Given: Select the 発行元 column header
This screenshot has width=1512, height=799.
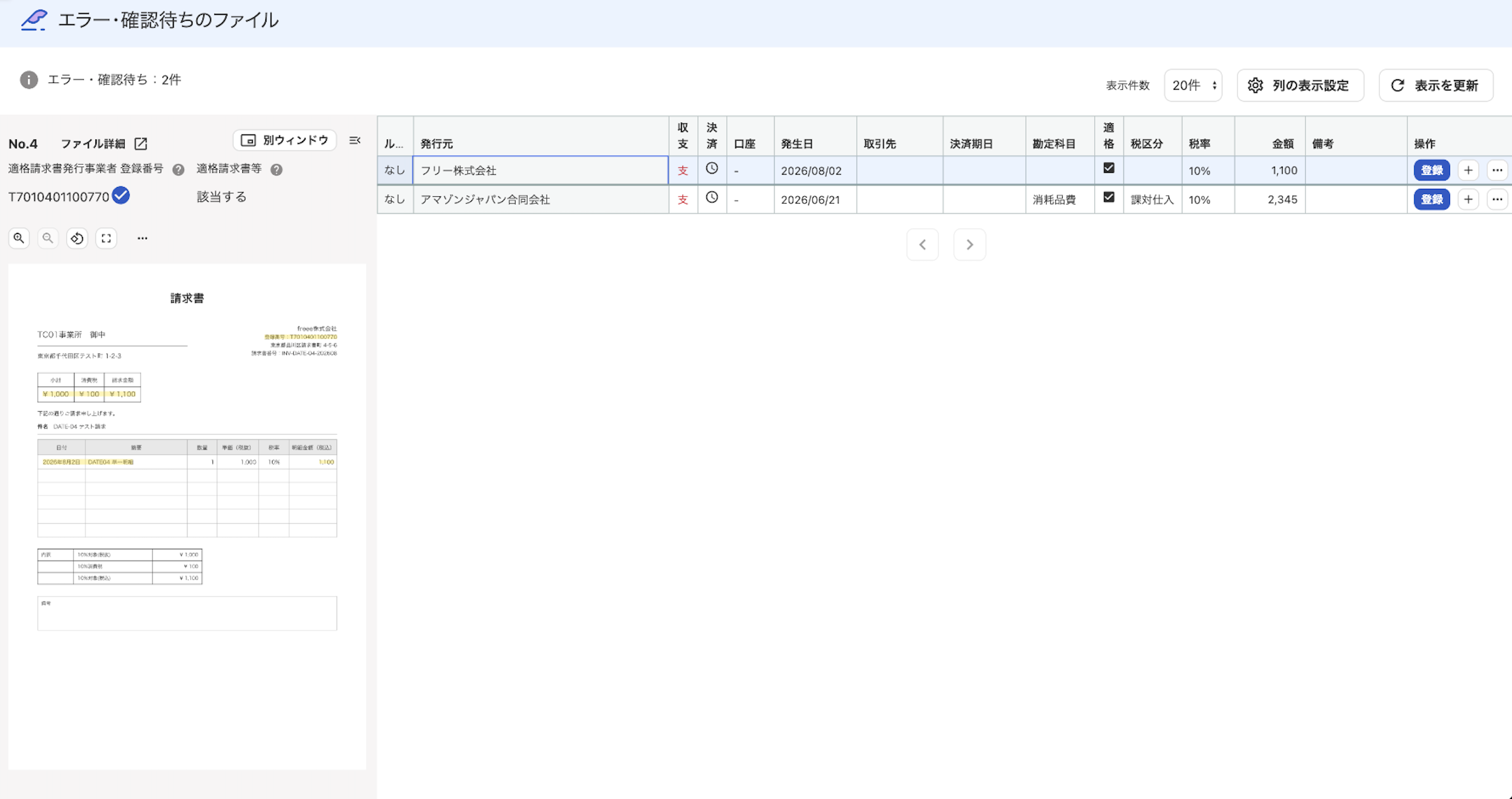Looking at the screenshot, I should coord(541,136).
